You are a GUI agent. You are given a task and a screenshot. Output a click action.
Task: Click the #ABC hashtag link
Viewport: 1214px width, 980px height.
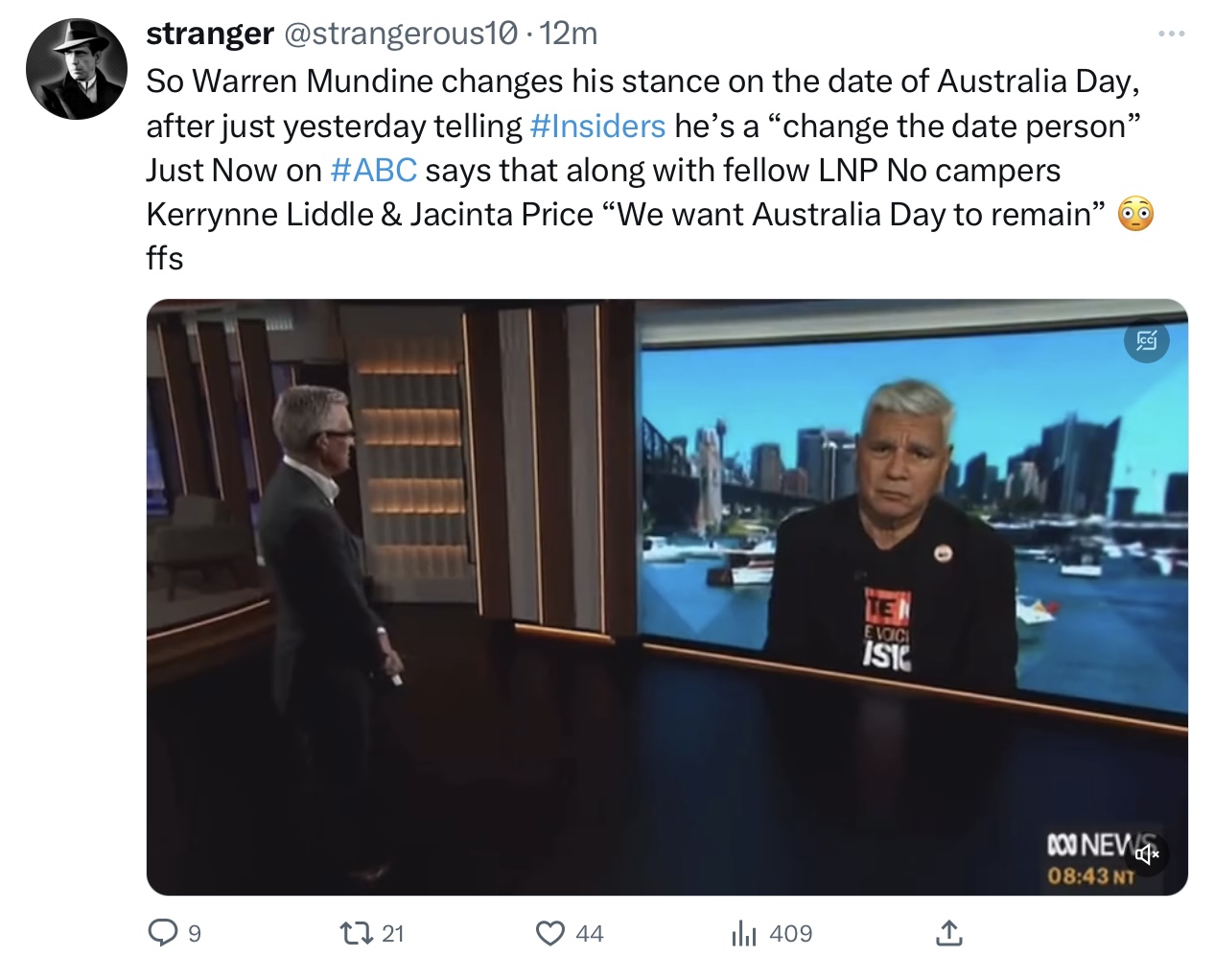pos(373,170)
